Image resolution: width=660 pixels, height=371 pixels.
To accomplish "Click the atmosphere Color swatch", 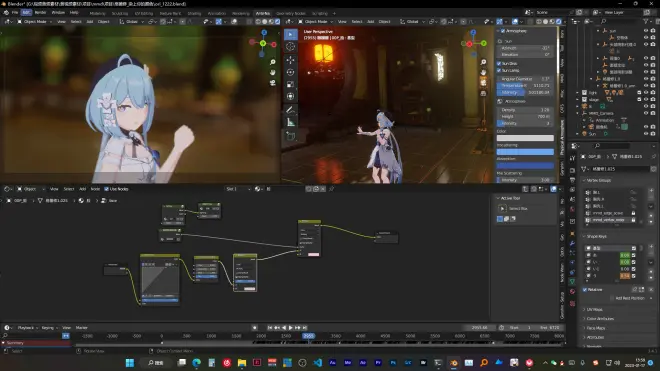I will 525,138.
